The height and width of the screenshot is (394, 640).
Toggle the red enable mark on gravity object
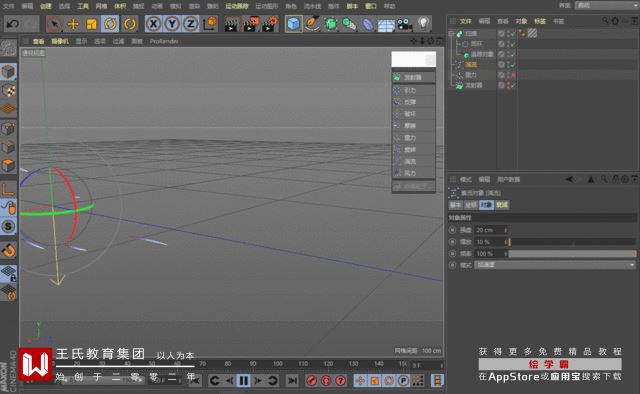pos(513,75)
